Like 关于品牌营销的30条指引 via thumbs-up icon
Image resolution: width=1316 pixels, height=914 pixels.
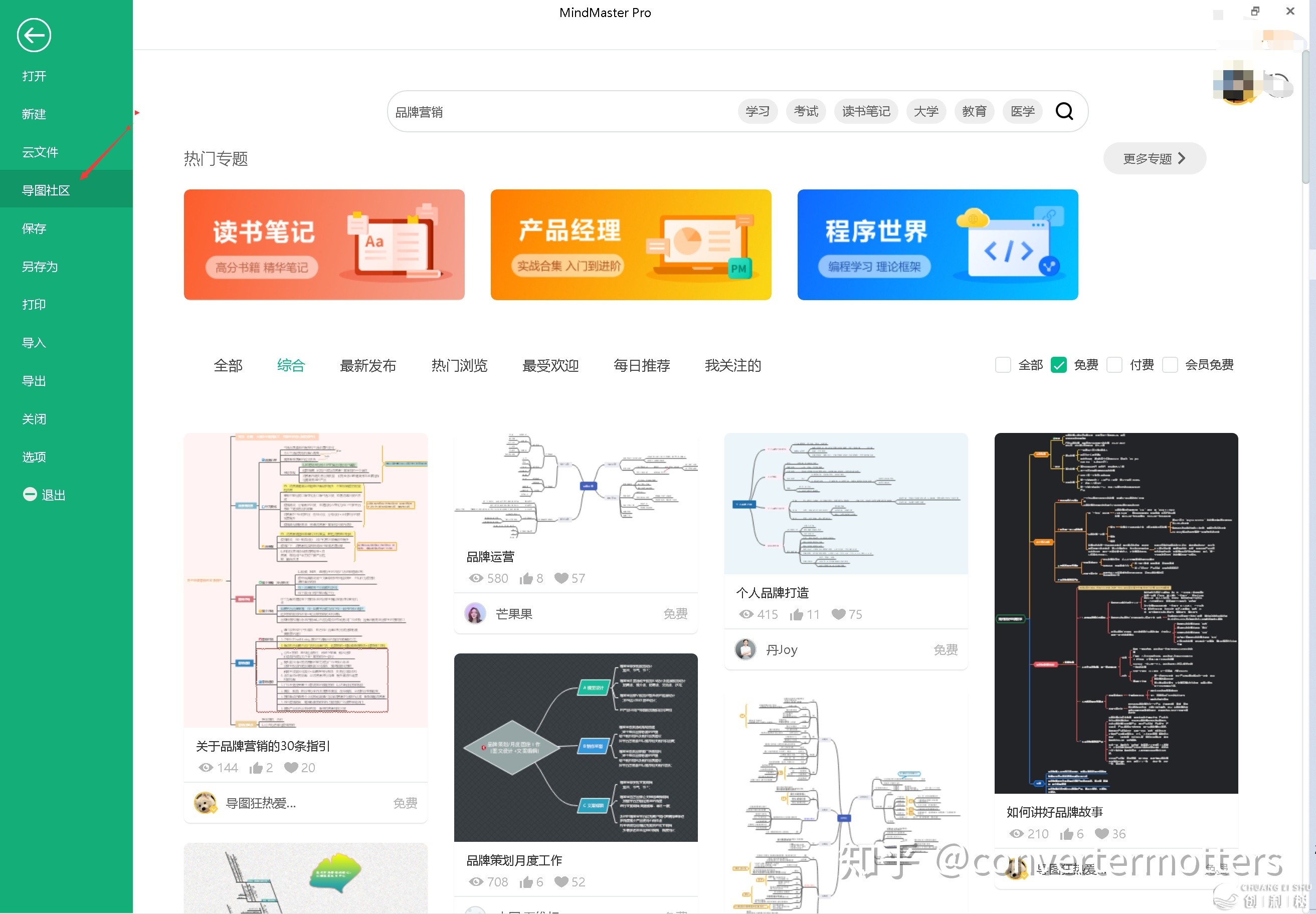click(256, 768)
